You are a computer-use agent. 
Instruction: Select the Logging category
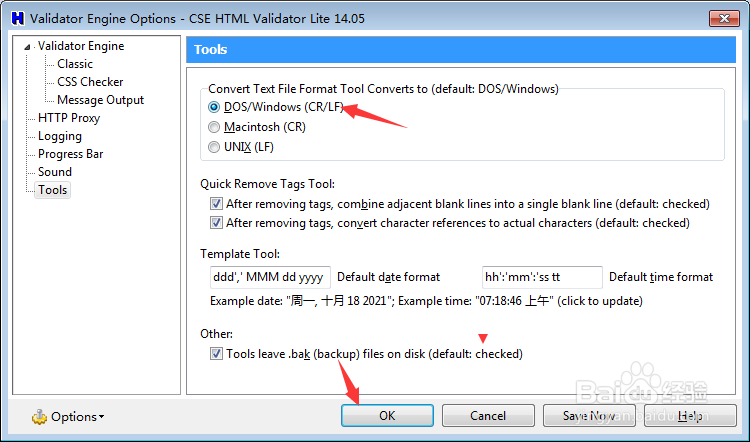coord(60,136)
